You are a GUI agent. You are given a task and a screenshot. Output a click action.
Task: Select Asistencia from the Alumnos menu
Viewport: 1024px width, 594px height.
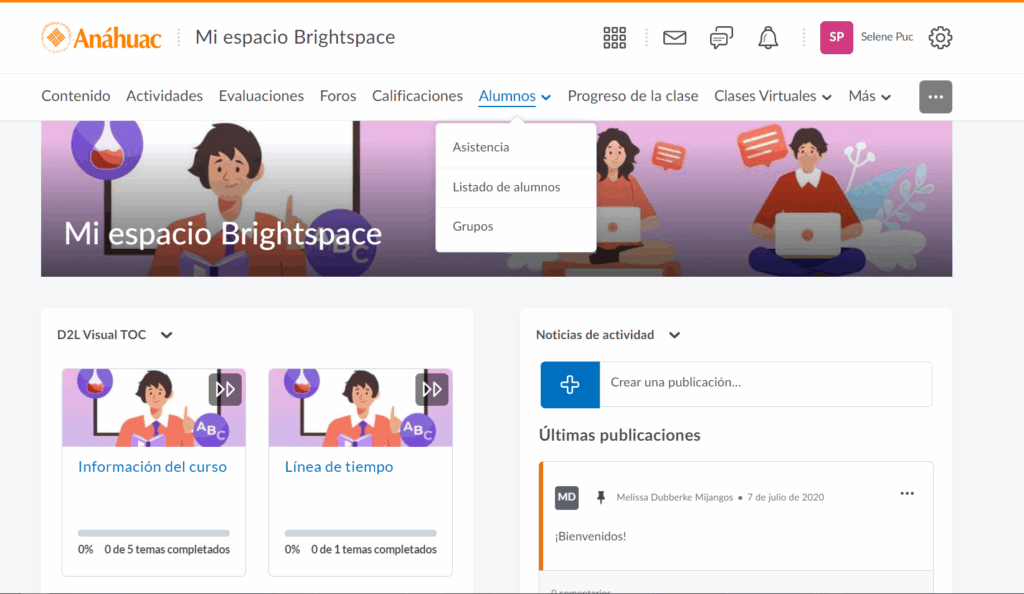click(x=481, y=147)
